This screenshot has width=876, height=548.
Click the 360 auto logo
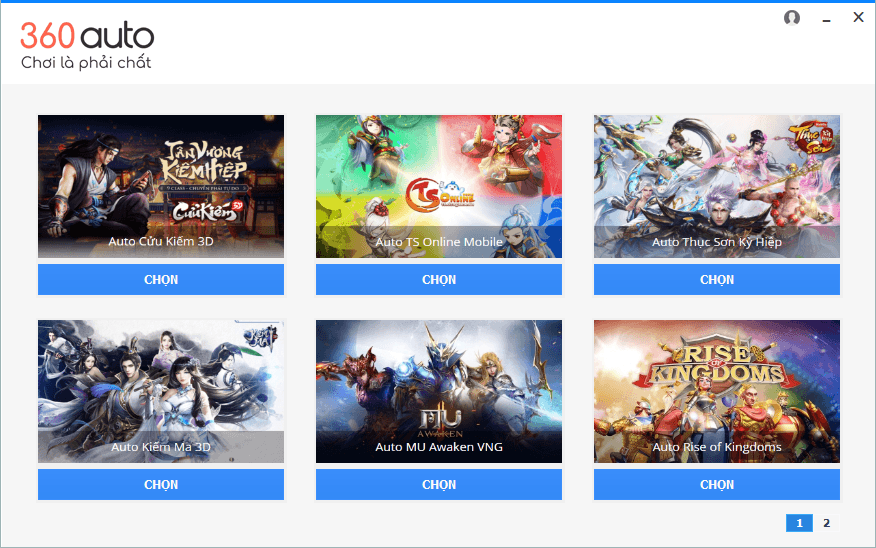[x=87, y=46]
